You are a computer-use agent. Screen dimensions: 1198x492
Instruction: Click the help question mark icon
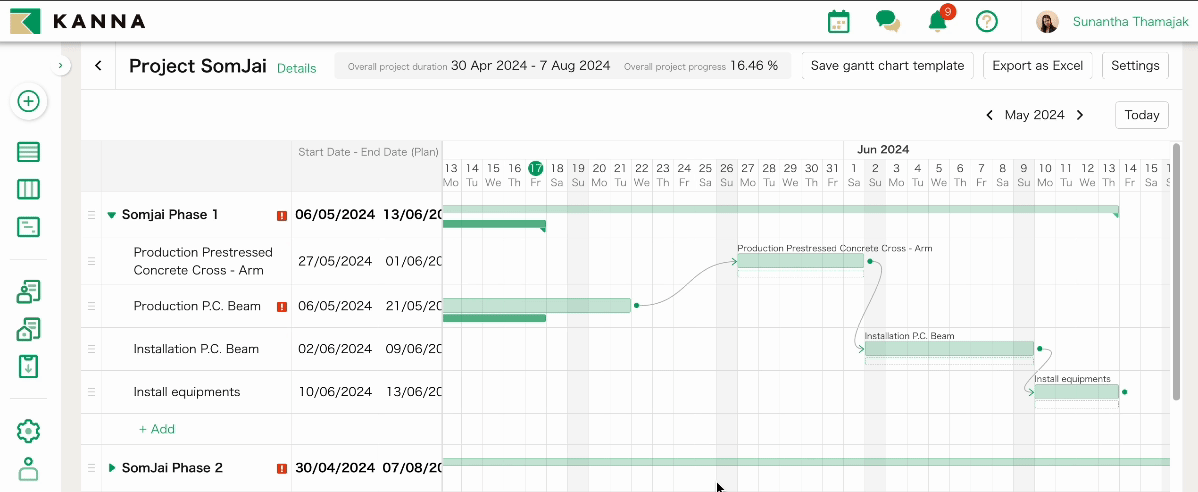987,21
